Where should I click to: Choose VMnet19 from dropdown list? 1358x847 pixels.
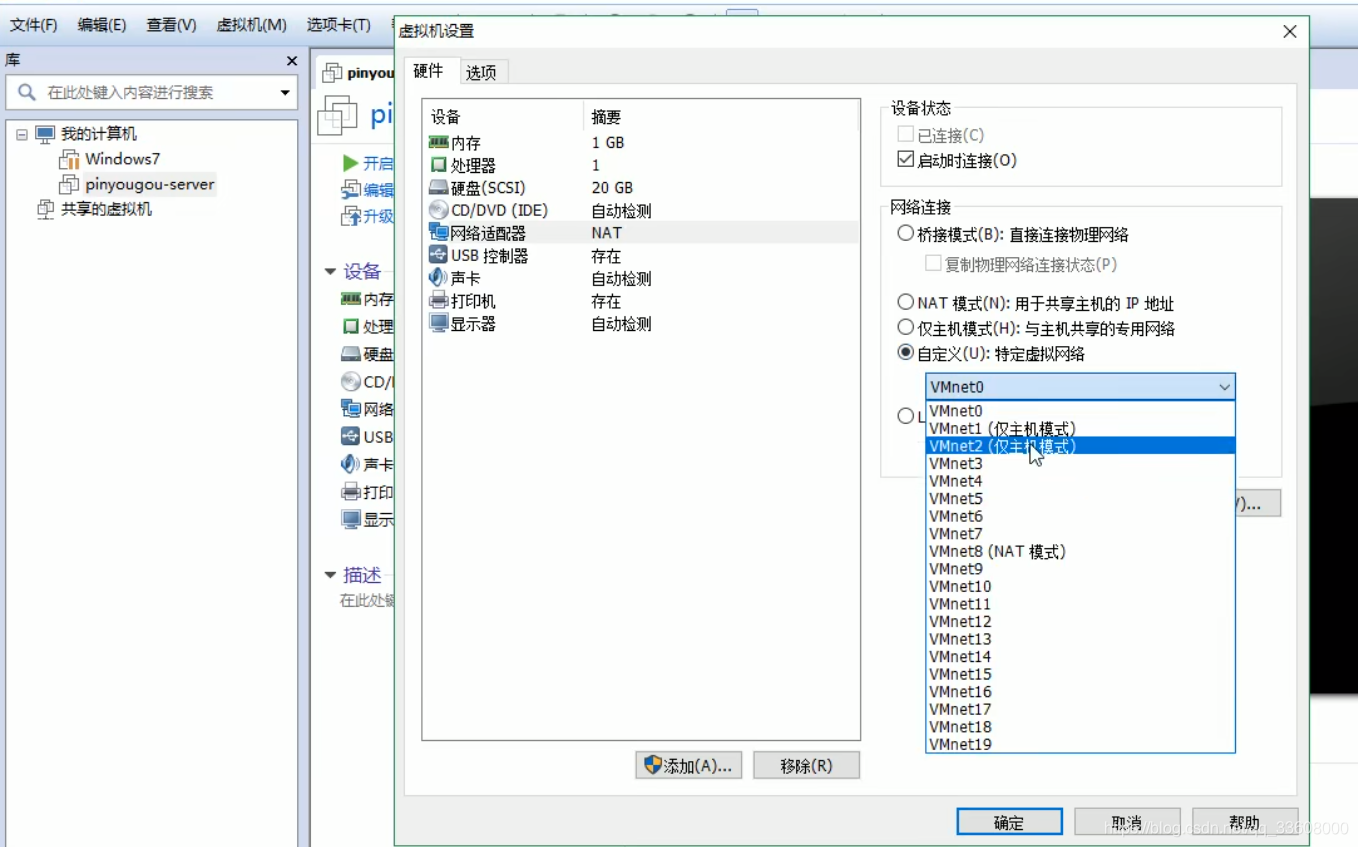point(1080,744)
